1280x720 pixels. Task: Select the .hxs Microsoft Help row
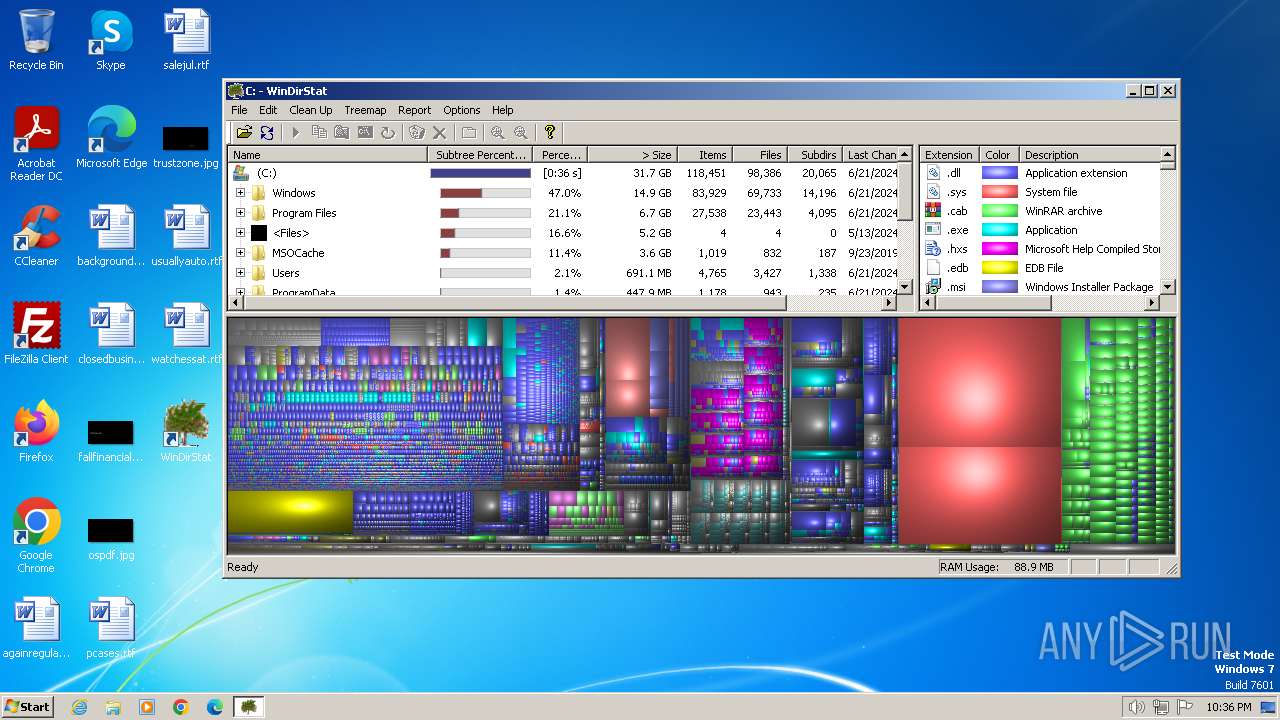point(1040,249)
